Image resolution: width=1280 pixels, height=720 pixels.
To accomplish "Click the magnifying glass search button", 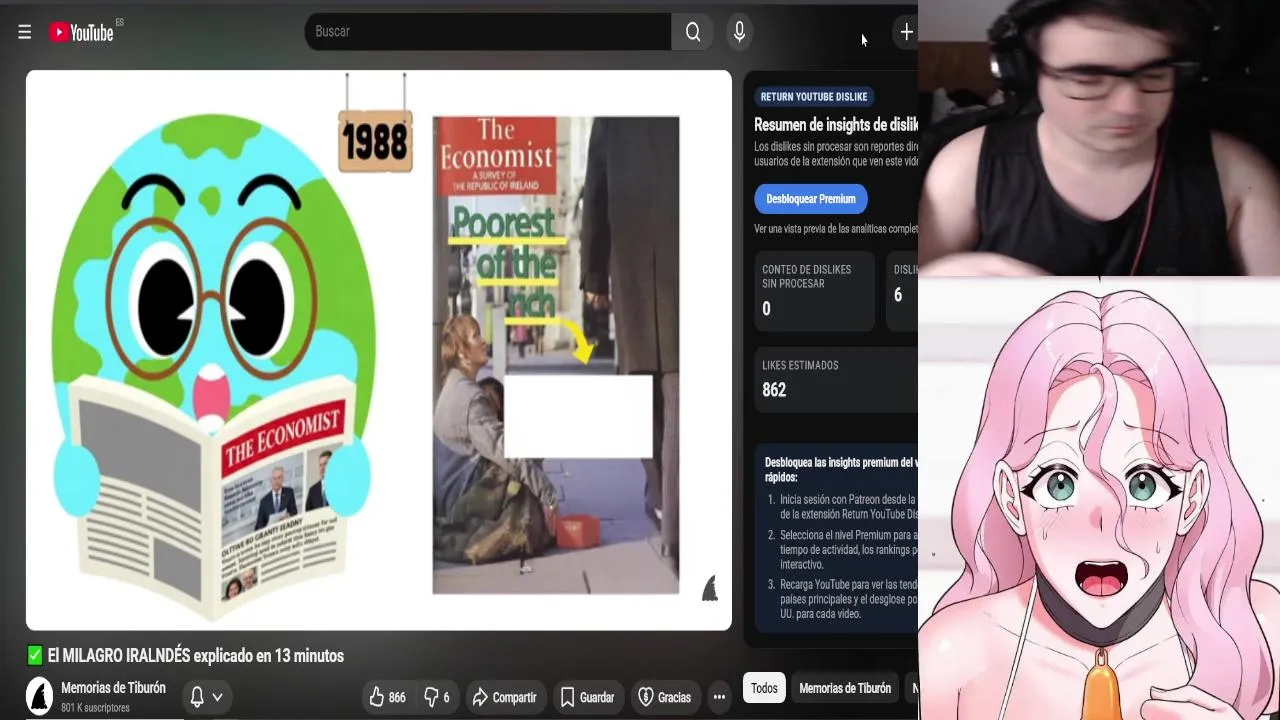I will [x=693, y=32].
